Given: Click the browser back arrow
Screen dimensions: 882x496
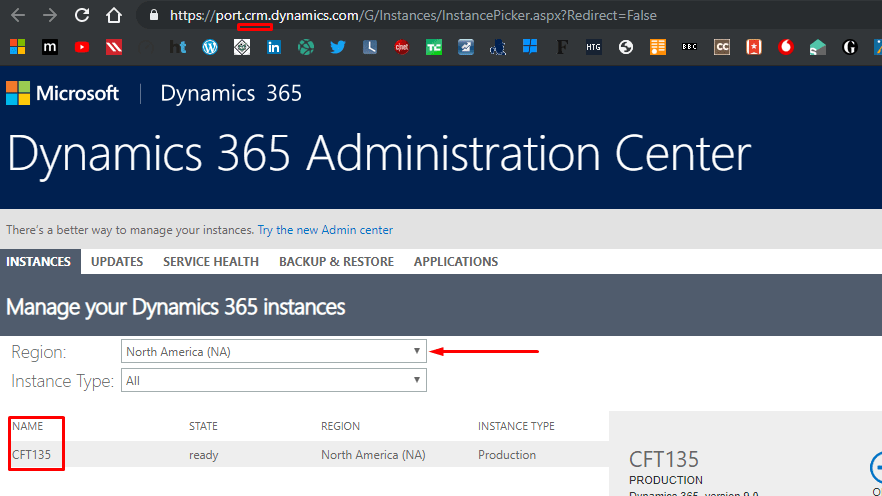Looking at the screenshot, I should pos(18,15).
